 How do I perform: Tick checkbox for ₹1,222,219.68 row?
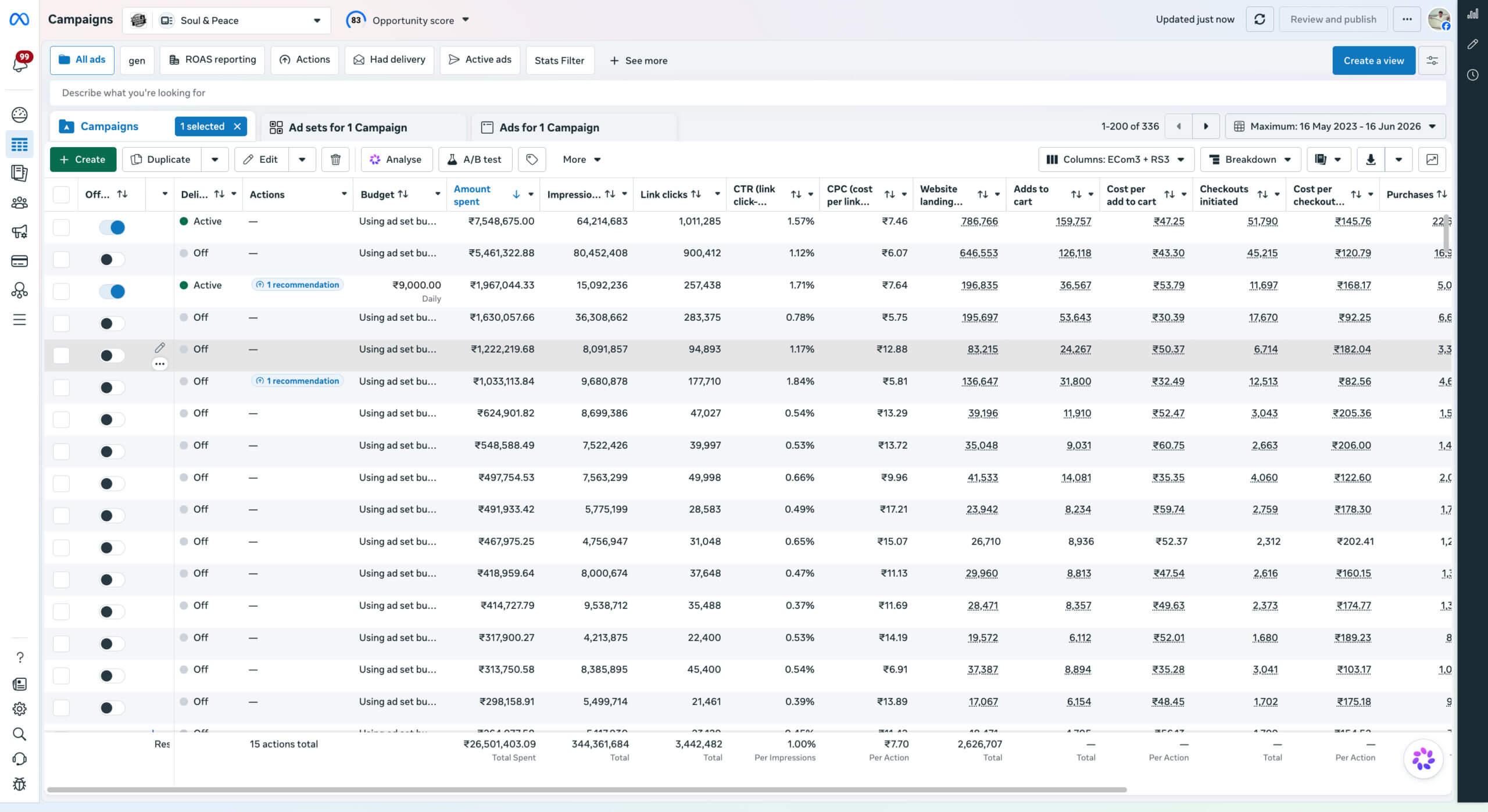click(61, 355)
